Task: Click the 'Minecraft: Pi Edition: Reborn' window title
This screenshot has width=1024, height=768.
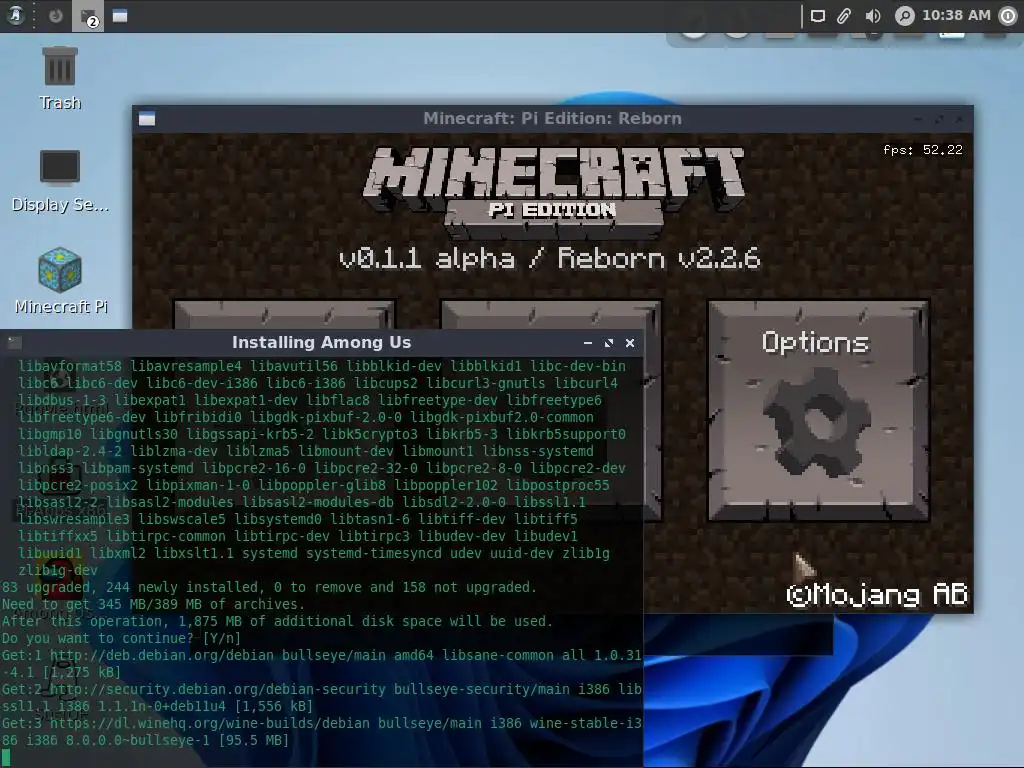Action: (552, 118)
